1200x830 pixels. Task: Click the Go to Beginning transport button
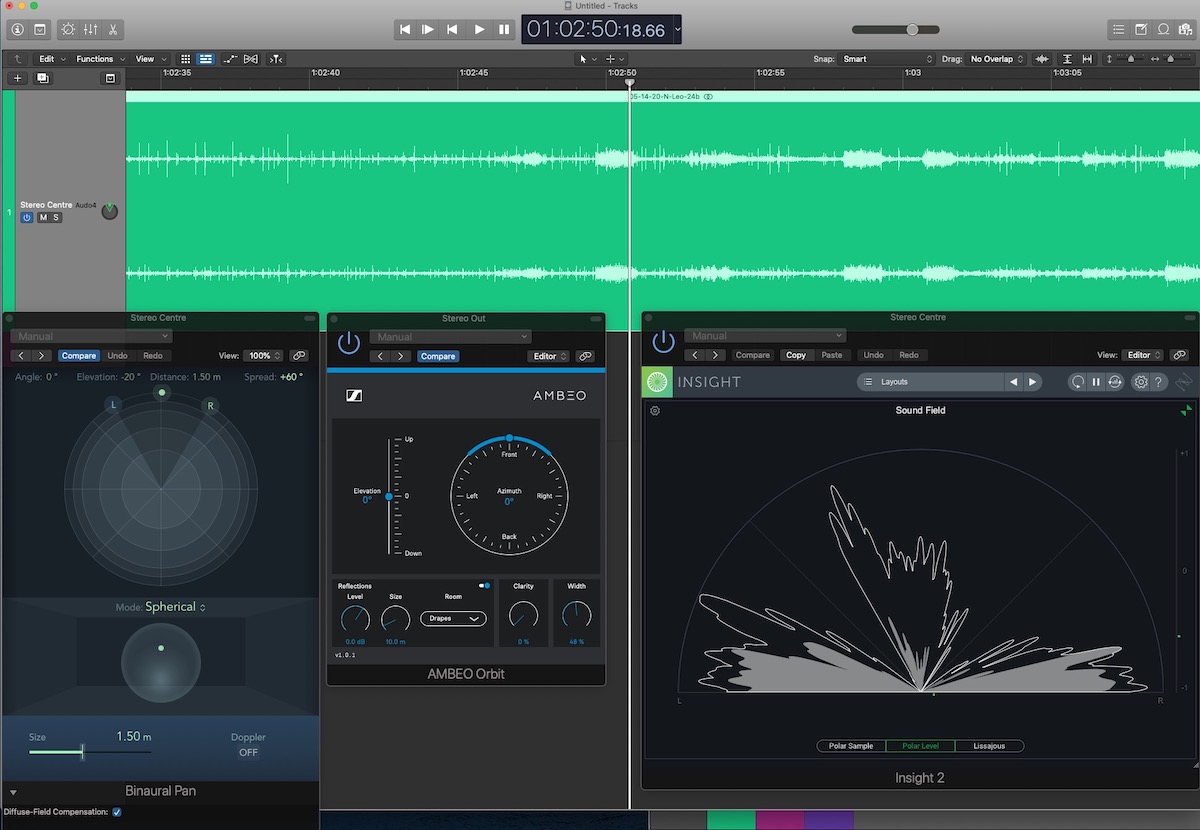pos(405,30)
